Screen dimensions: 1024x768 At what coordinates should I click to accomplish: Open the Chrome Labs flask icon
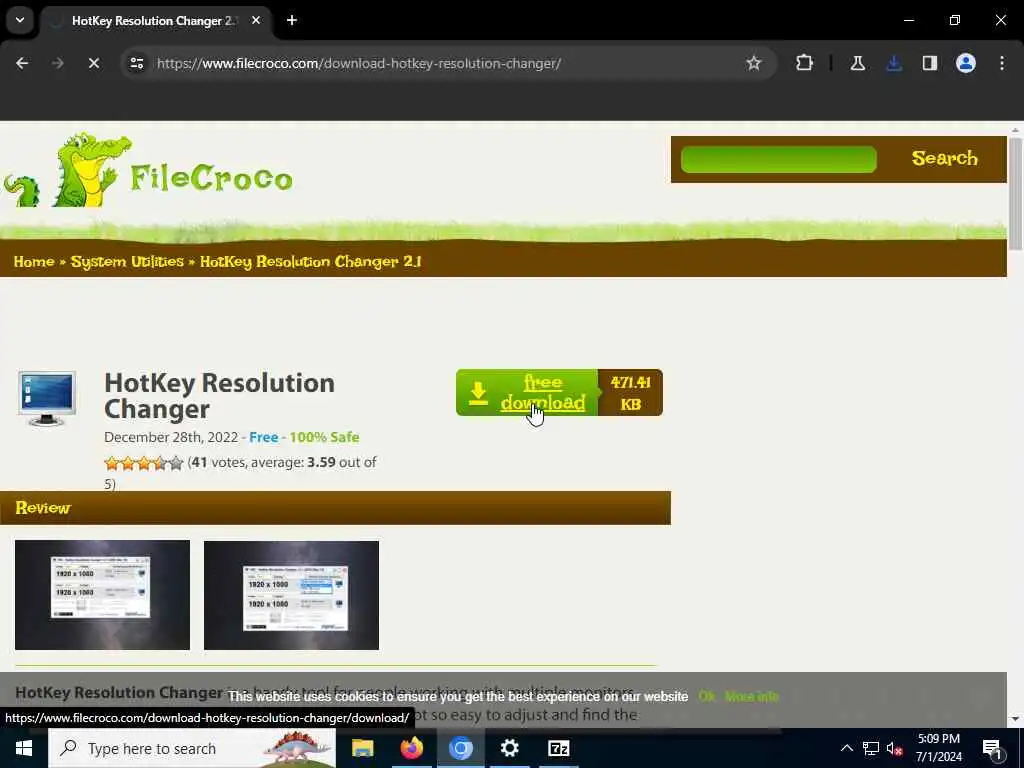(857, 63)
